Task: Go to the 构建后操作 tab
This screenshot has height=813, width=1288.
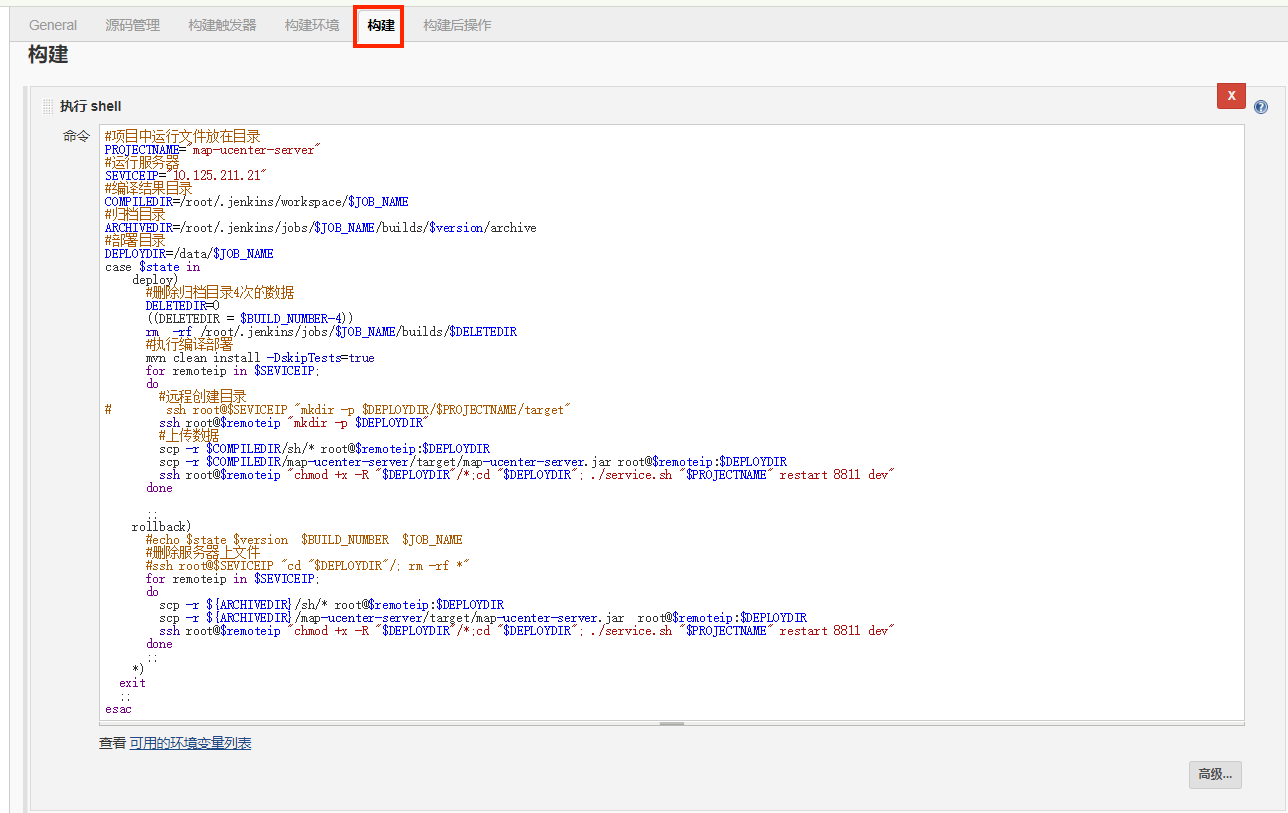Action: (457, 25)
